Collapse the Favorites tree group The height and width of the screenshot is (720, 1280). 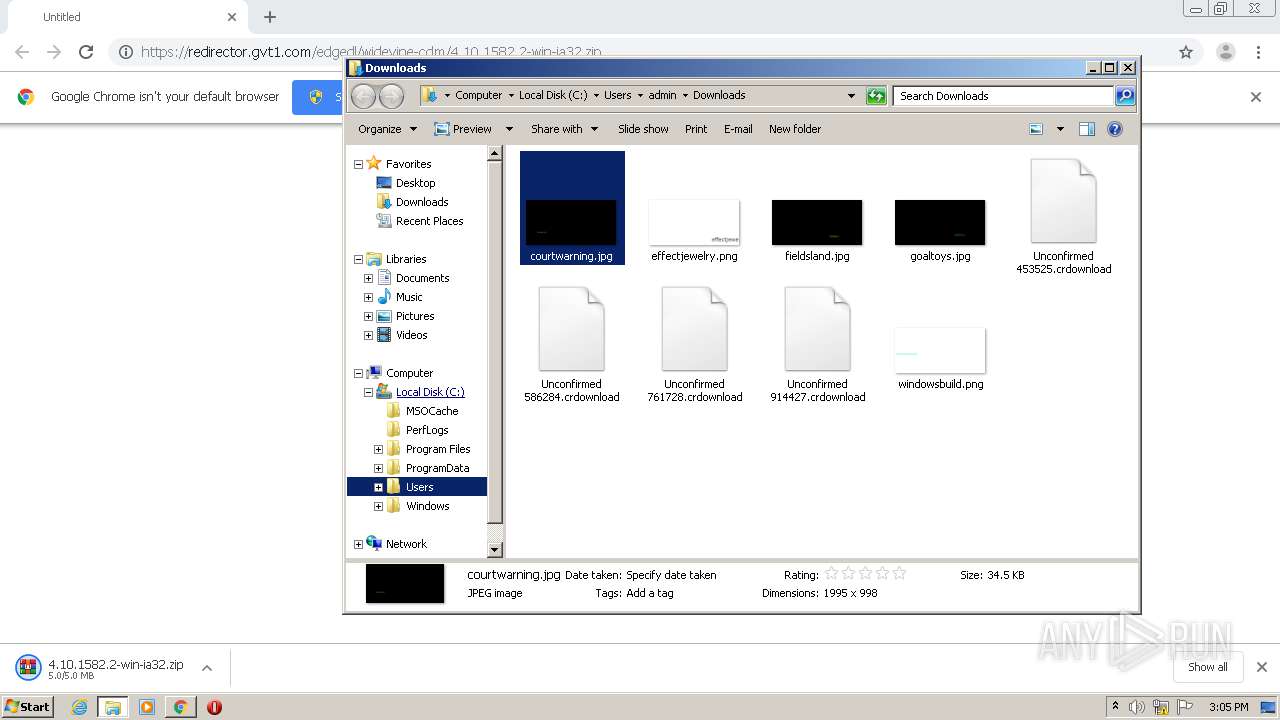(x=358, y=164)
